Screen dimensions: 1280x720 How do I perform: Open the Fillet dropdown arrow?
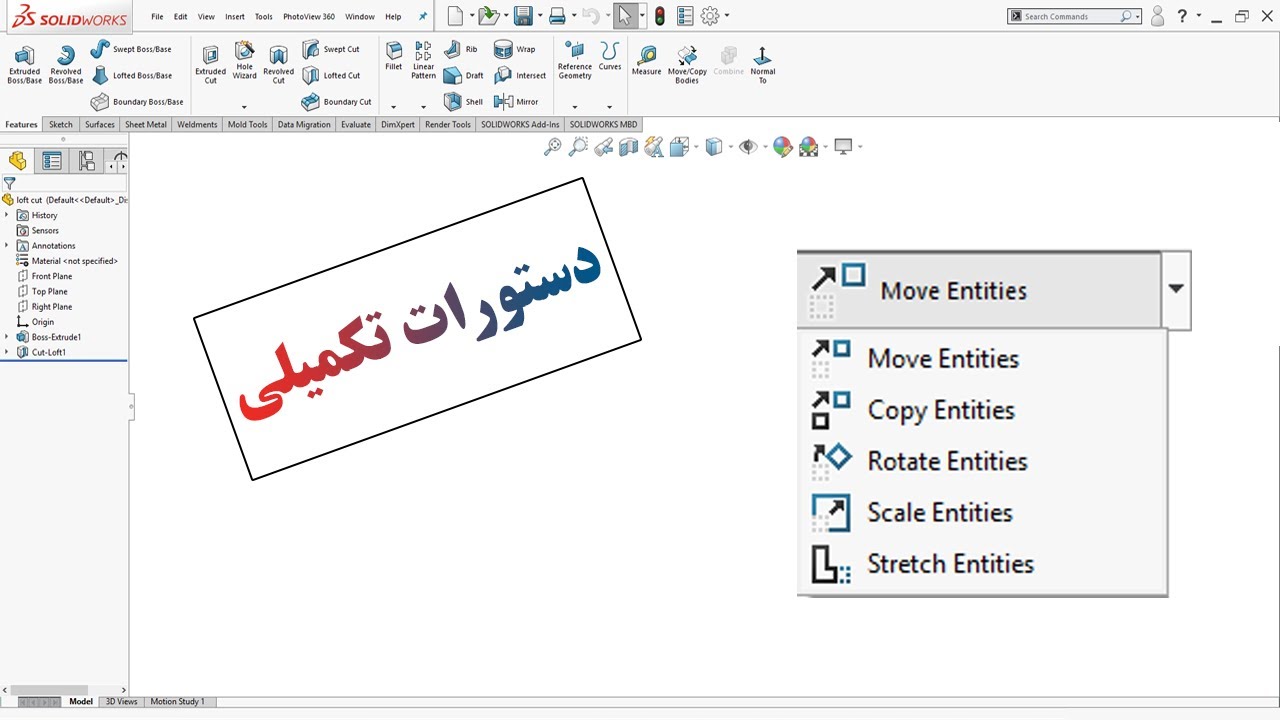click(x=393, y=107)
